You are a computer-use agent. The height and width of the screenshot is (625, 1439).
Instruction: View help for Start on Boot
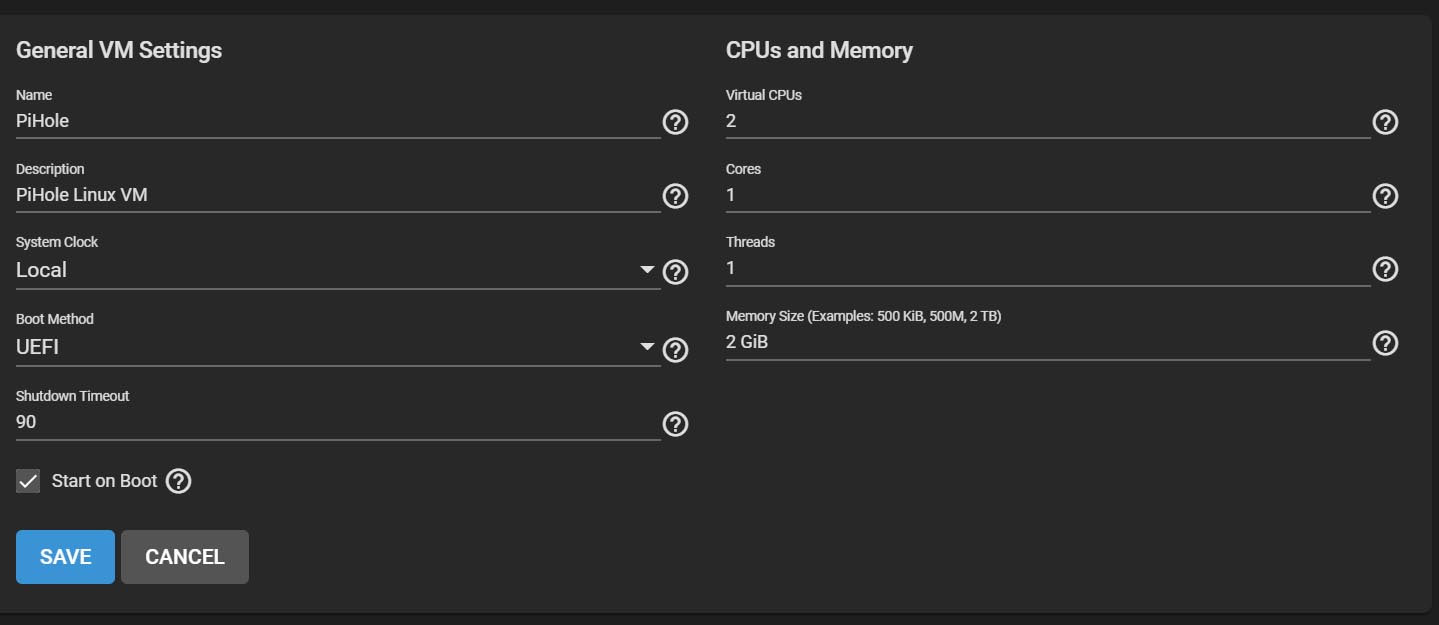click(x=178, y=481)
